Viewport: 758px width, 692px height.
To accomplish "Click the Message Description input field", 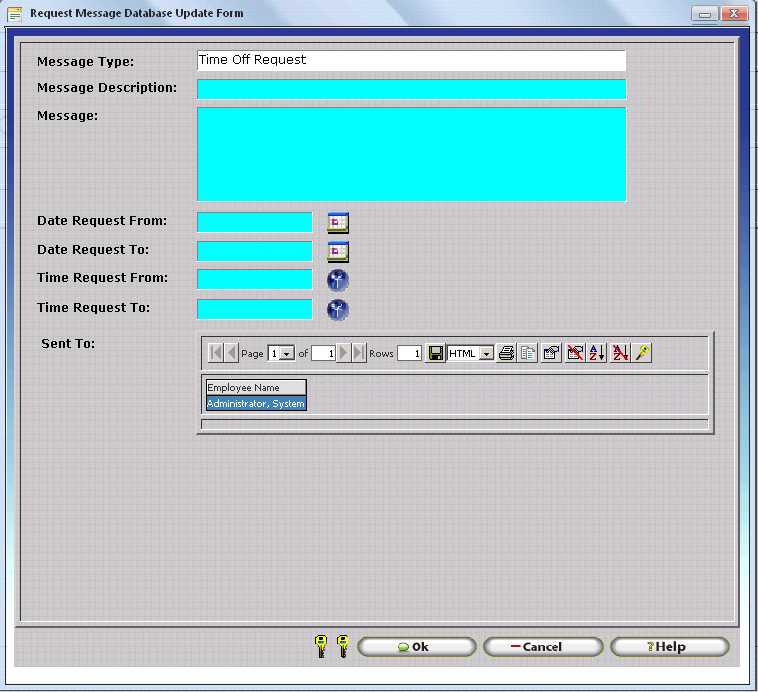I will coord(411,89).
